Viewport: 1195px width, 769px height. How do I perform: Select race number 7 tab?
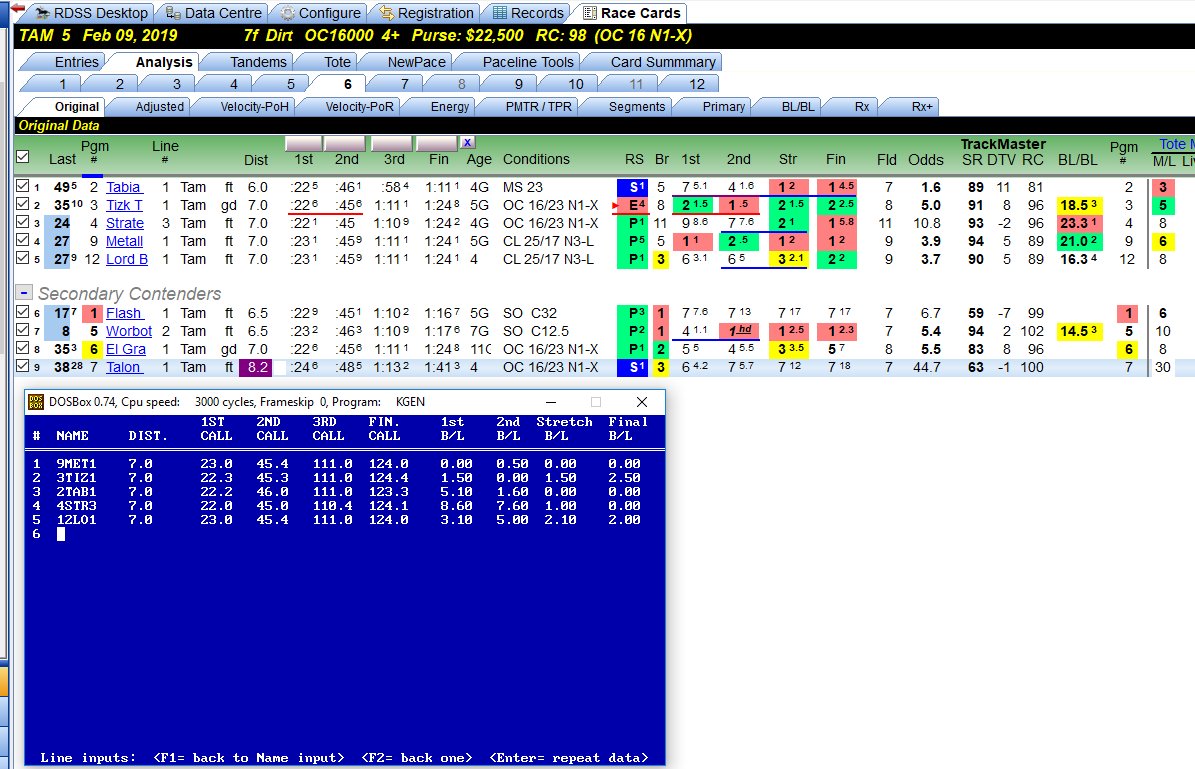tap(405, 84)
